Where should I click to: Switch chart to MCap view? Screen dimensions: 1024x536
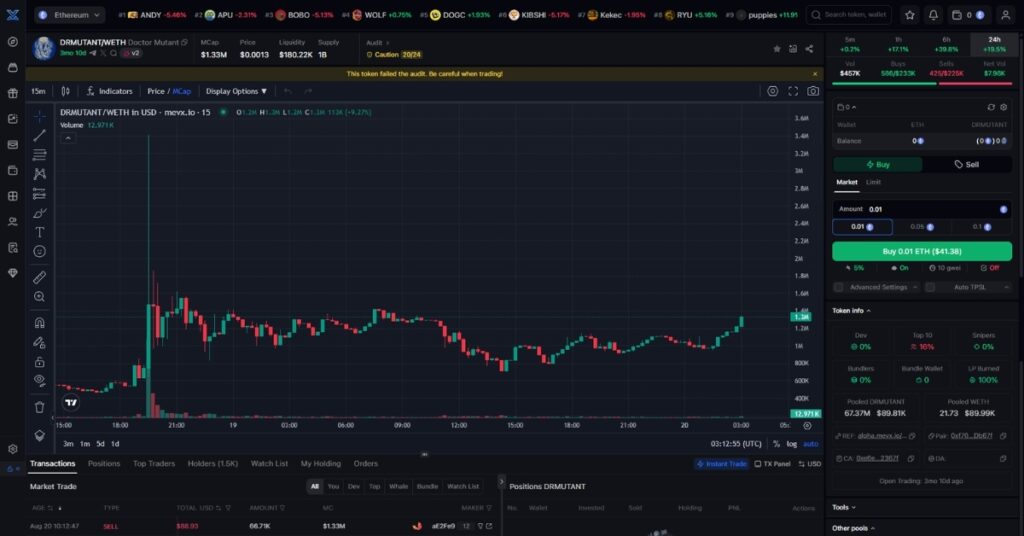click(182, 91)
